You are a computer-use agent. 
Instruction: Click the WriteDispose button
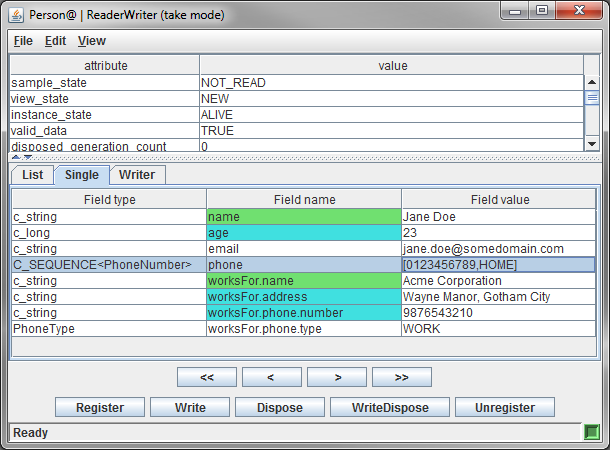coord(390,407)
